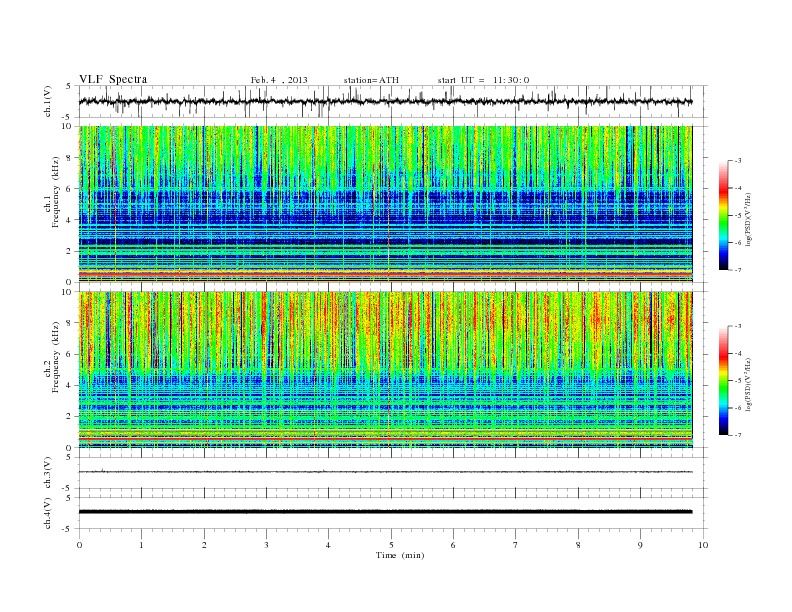
Task: Click the ch.2 spectrogram color scale bar
Action: coord(723,380)
